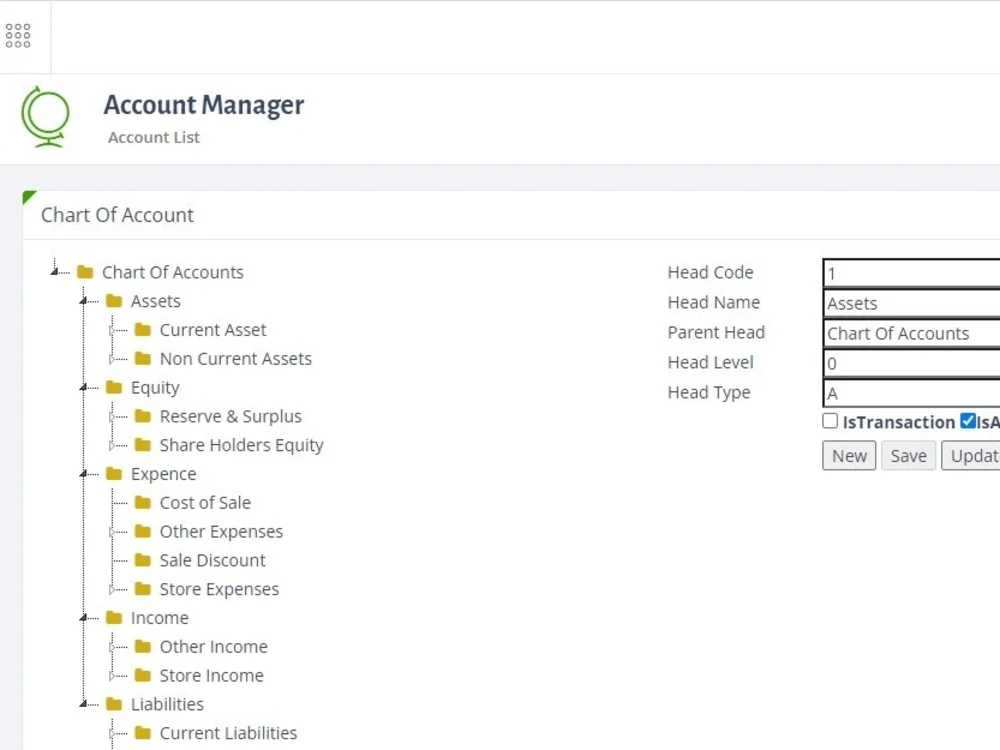Open the apps grid icon top left
This screenshot has width=1000, height=750.
(18, 35)
